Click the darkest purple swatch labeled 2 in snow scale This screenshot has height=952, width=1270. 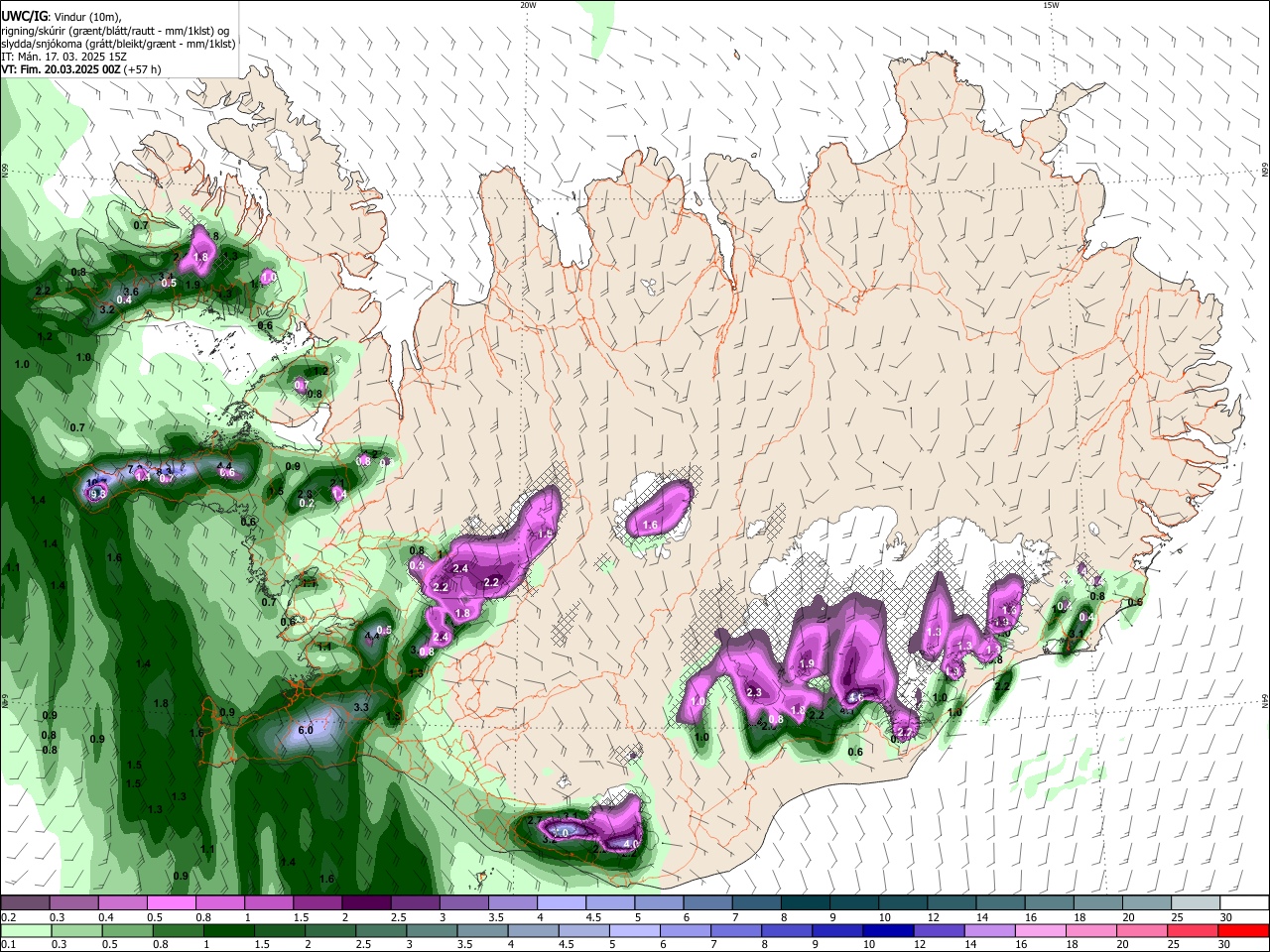[365, 903]
